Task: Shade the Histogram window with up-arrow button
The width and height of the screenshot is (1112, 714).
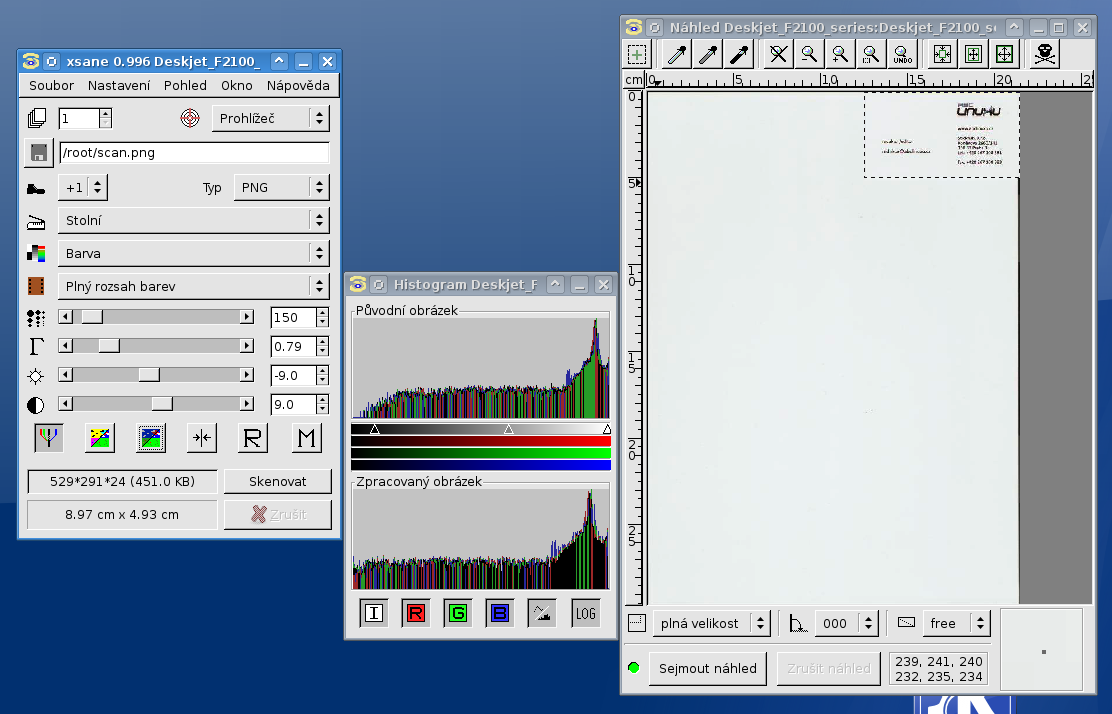Action: pyautogui.click(x=555, y=284)
